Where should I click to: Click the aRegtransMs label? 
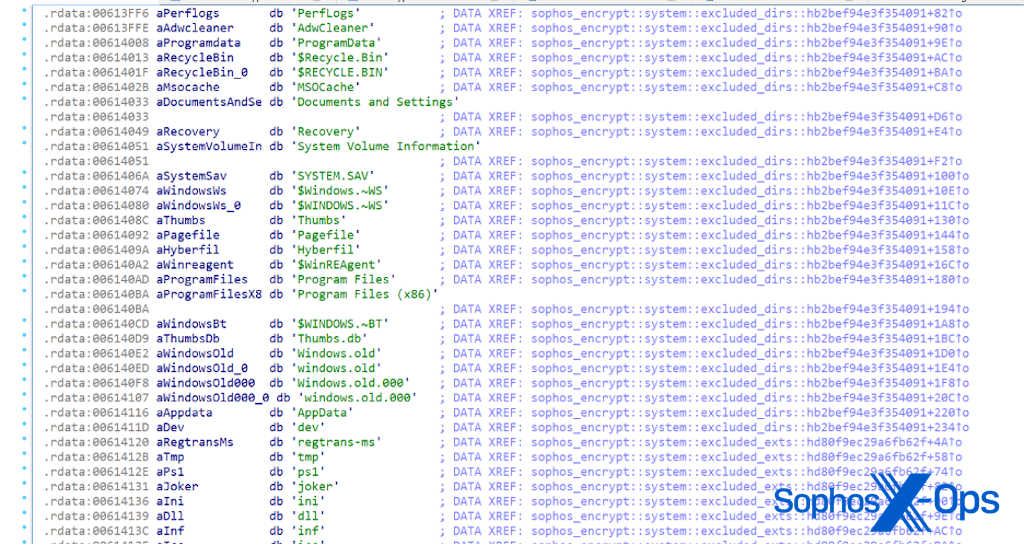[x=195, y=443]
